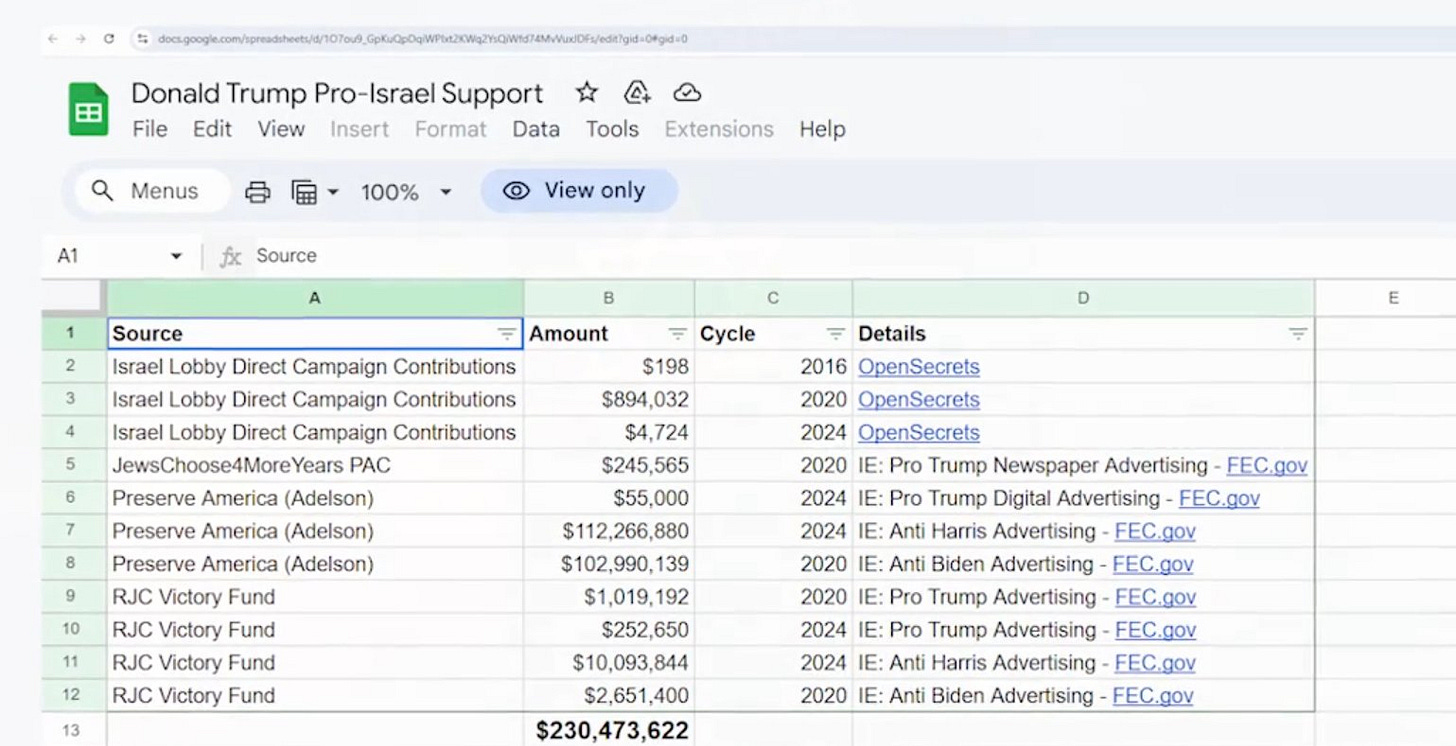Open the OpenSecrets link for 2020 cycle
The width and height of the screenshot is (1456, 746).
(919, 400)
